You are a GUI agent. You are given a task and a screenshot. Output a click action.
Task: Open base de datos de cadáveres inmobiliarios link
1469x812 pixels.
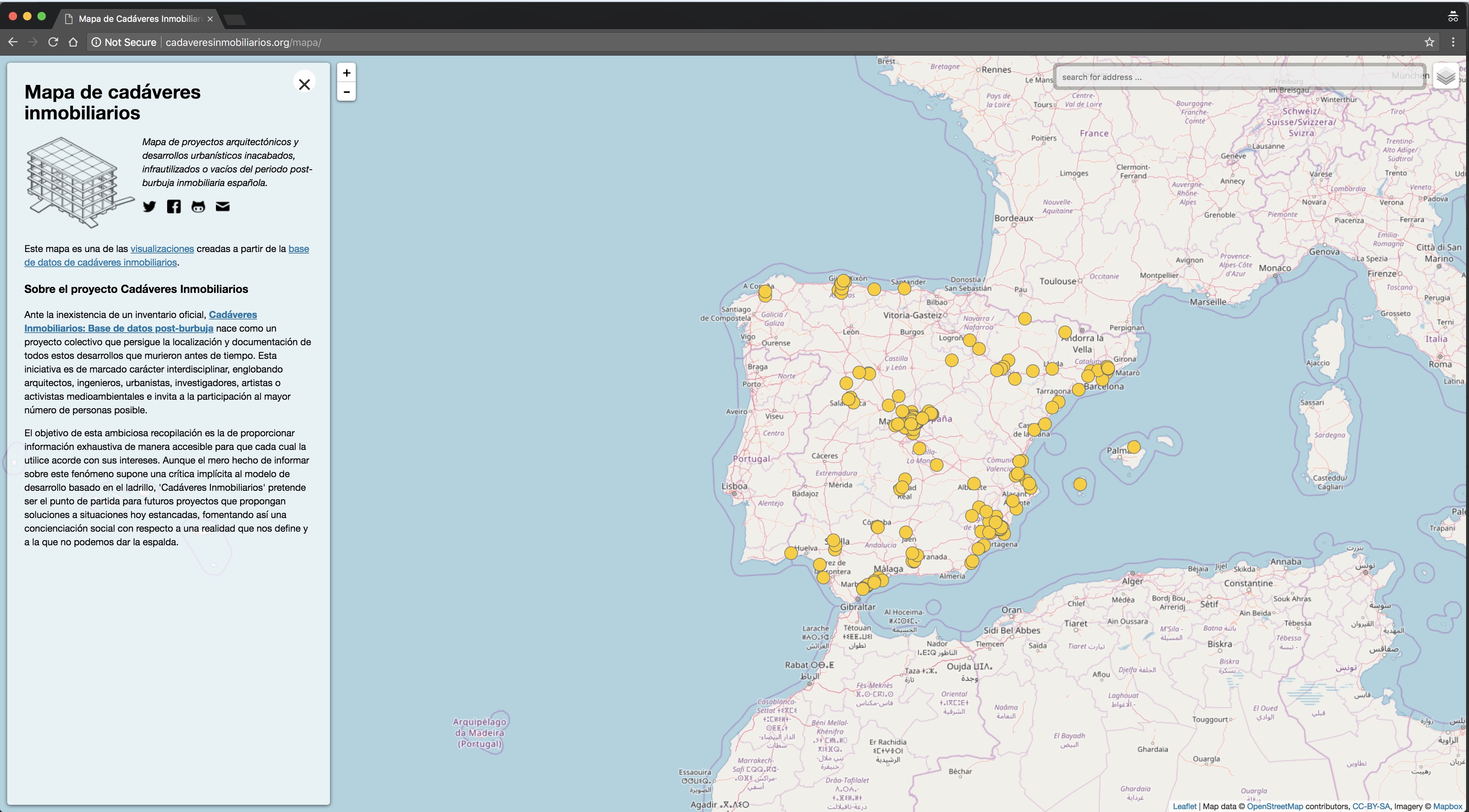point(166,256)
